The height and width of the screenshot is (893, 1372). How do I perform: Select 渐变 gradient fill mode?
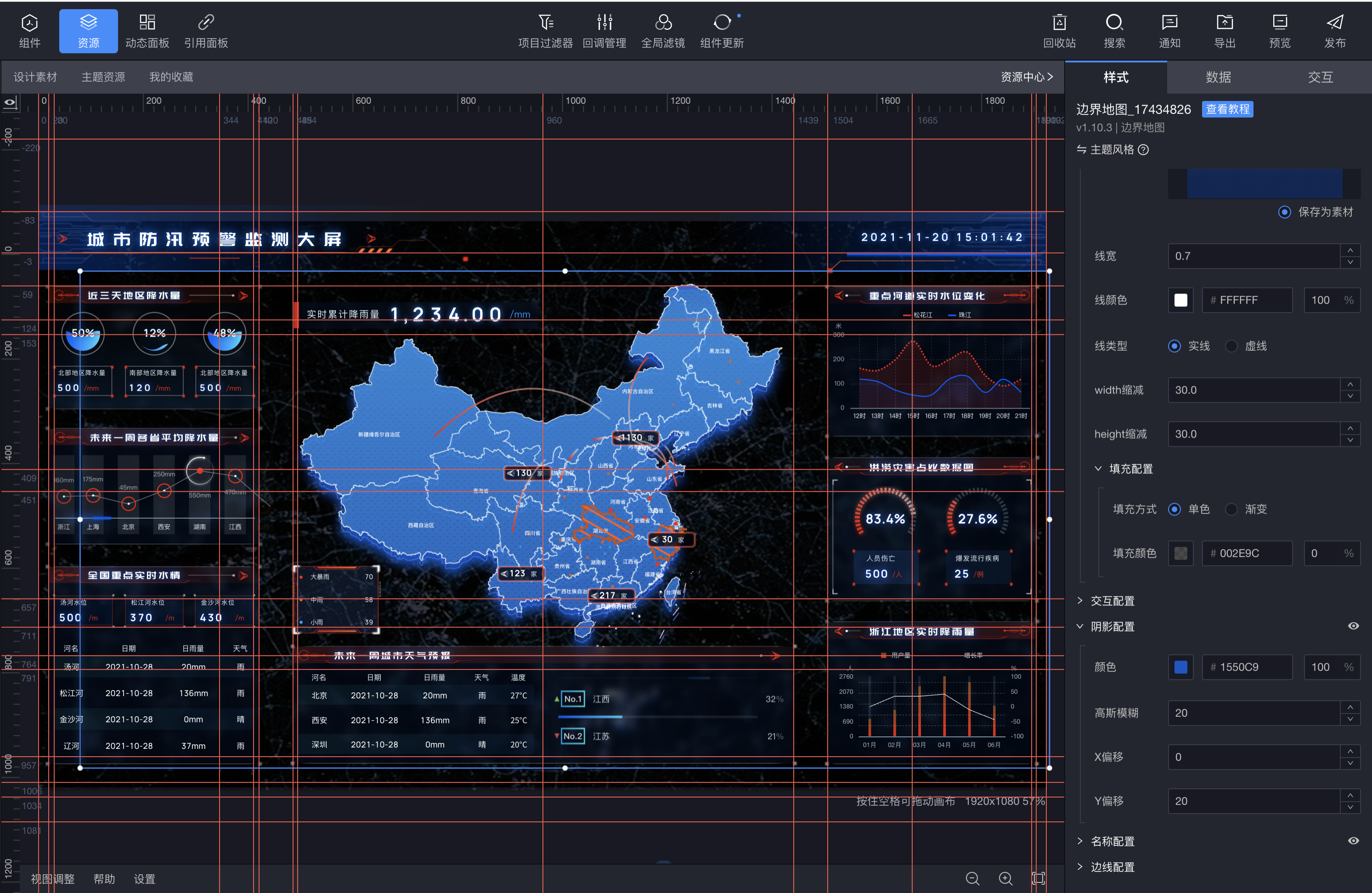(1231, 509)
